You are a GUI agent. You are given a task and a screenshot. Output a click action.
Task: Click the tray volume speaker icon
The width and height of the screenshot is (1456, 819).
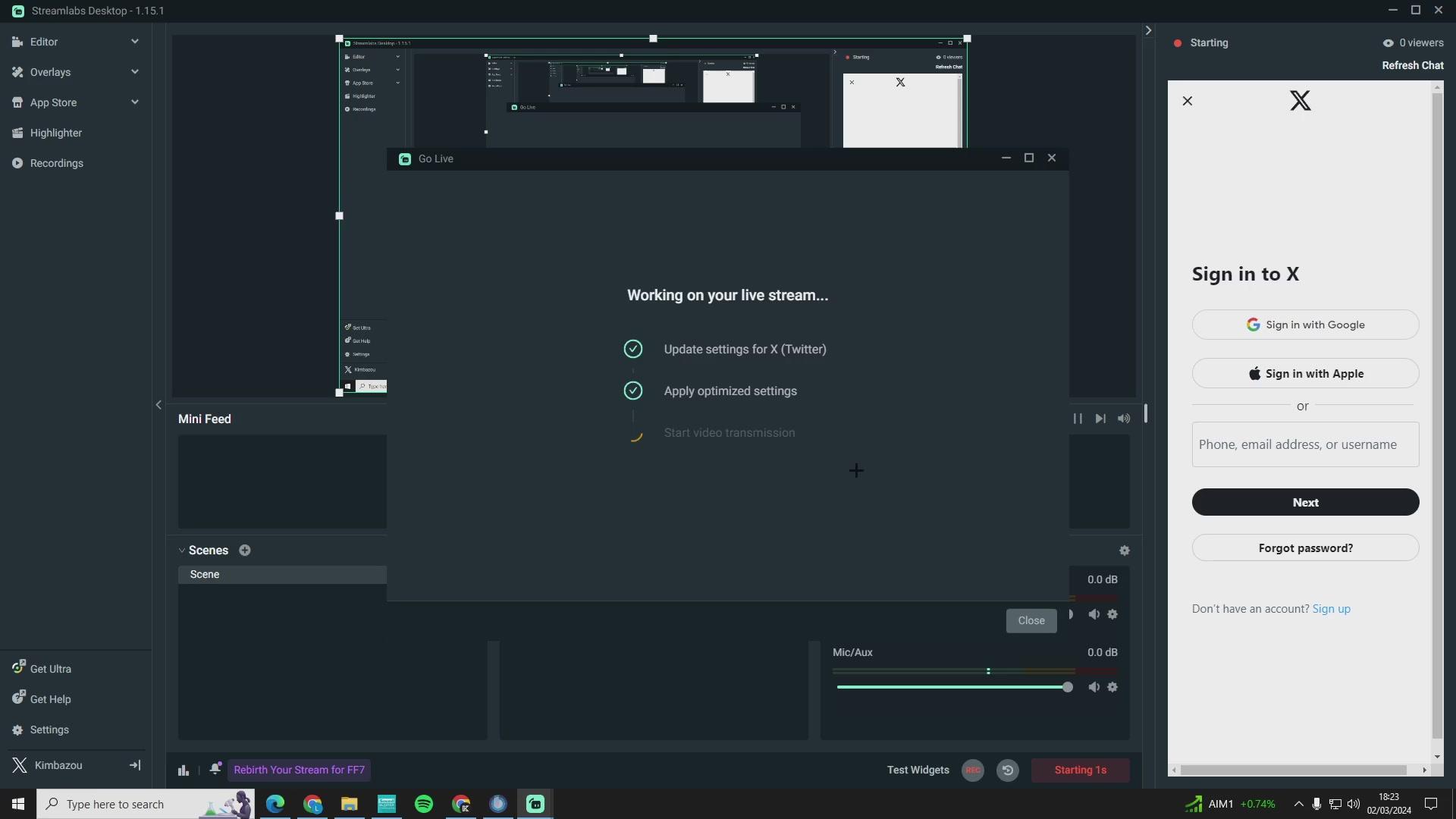[x=1354, y=804]
